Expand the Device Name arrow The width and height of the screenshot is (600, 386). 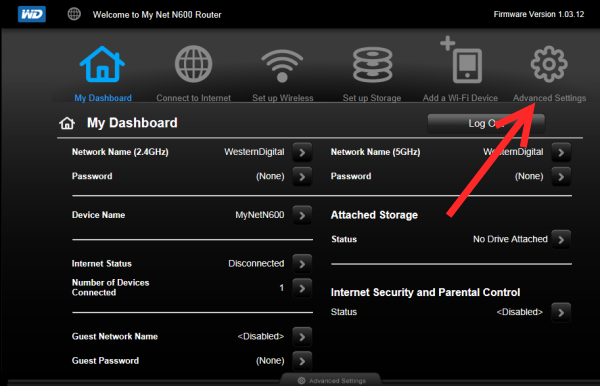[302, 215]
